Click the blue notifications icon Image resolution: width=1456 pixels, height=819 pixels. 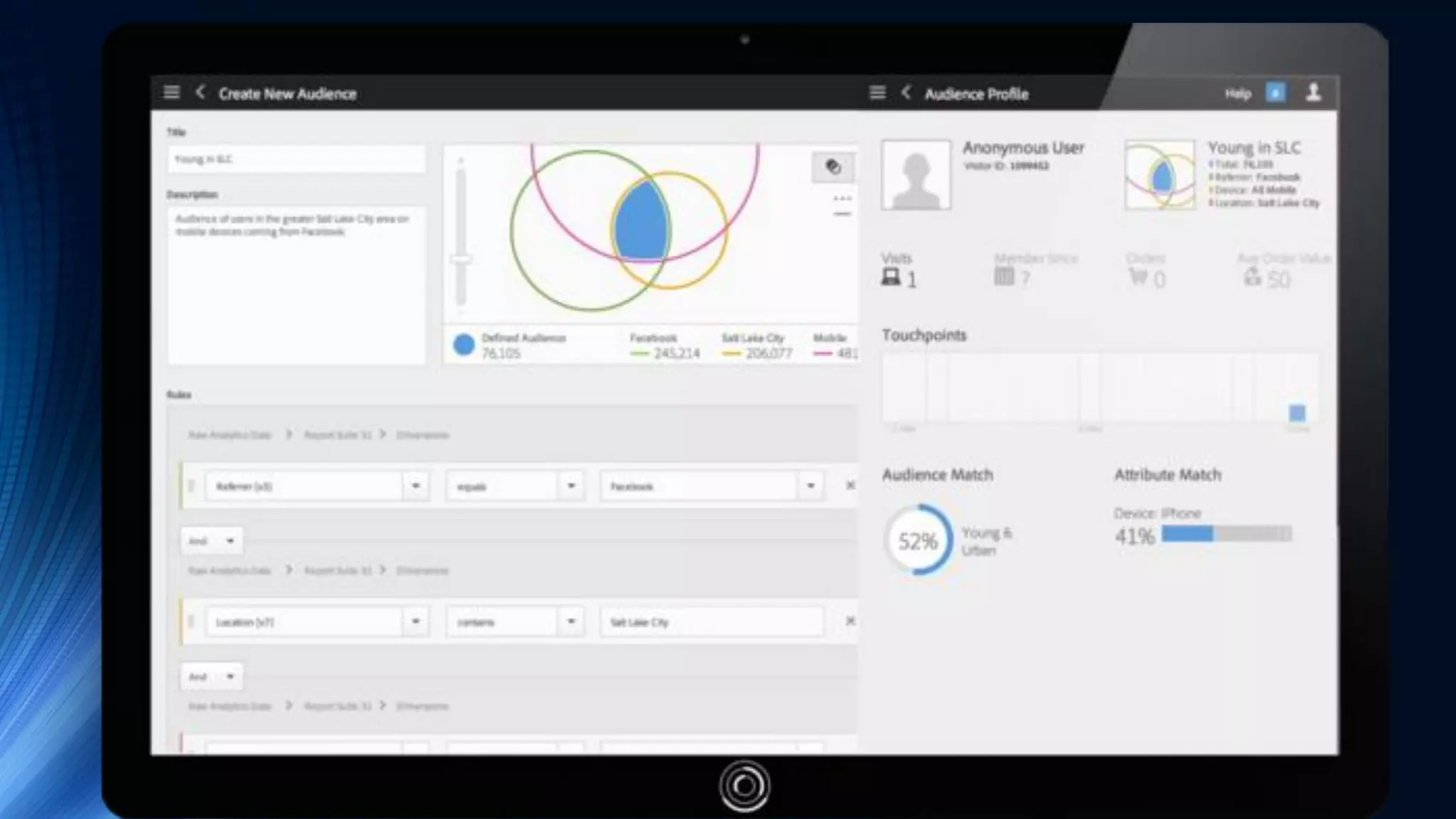1275,92
